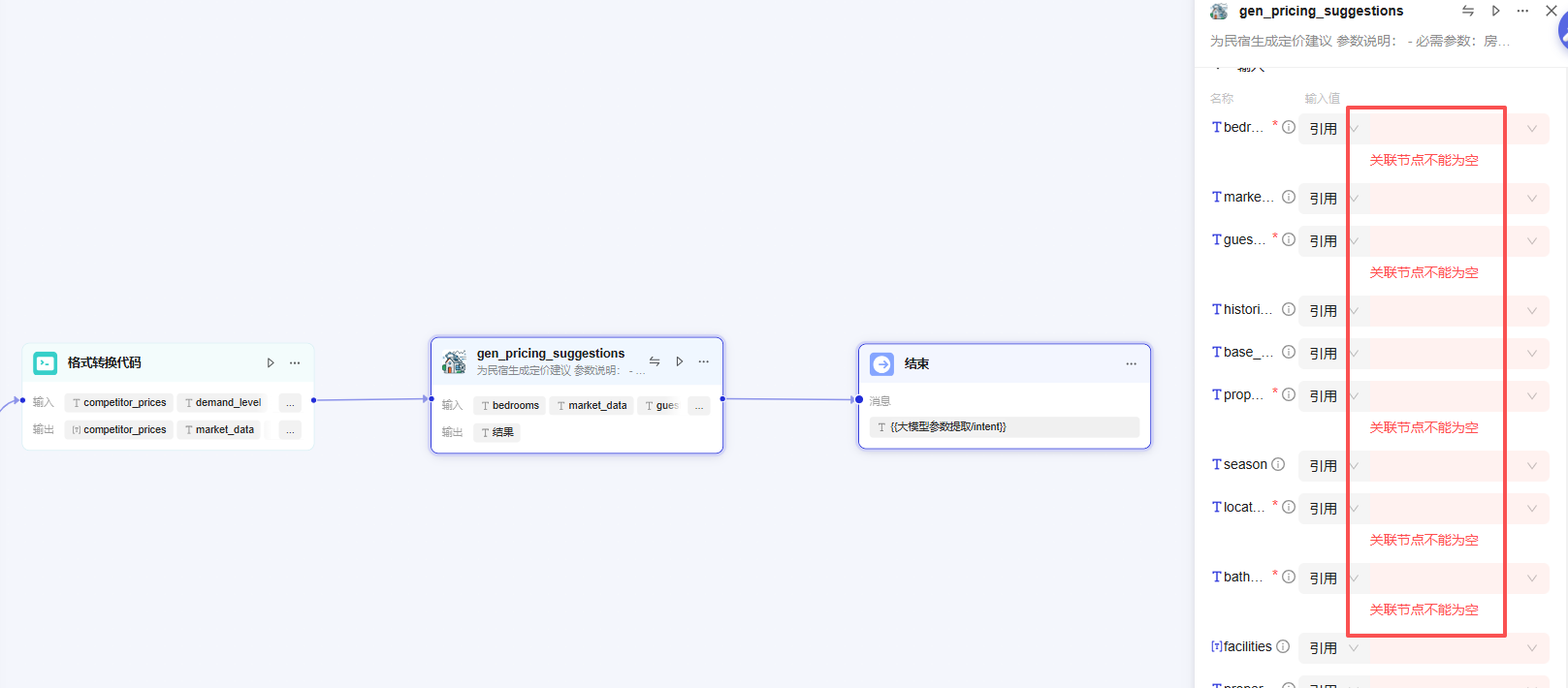Click the 结束 node title

[x=916, y=363]
